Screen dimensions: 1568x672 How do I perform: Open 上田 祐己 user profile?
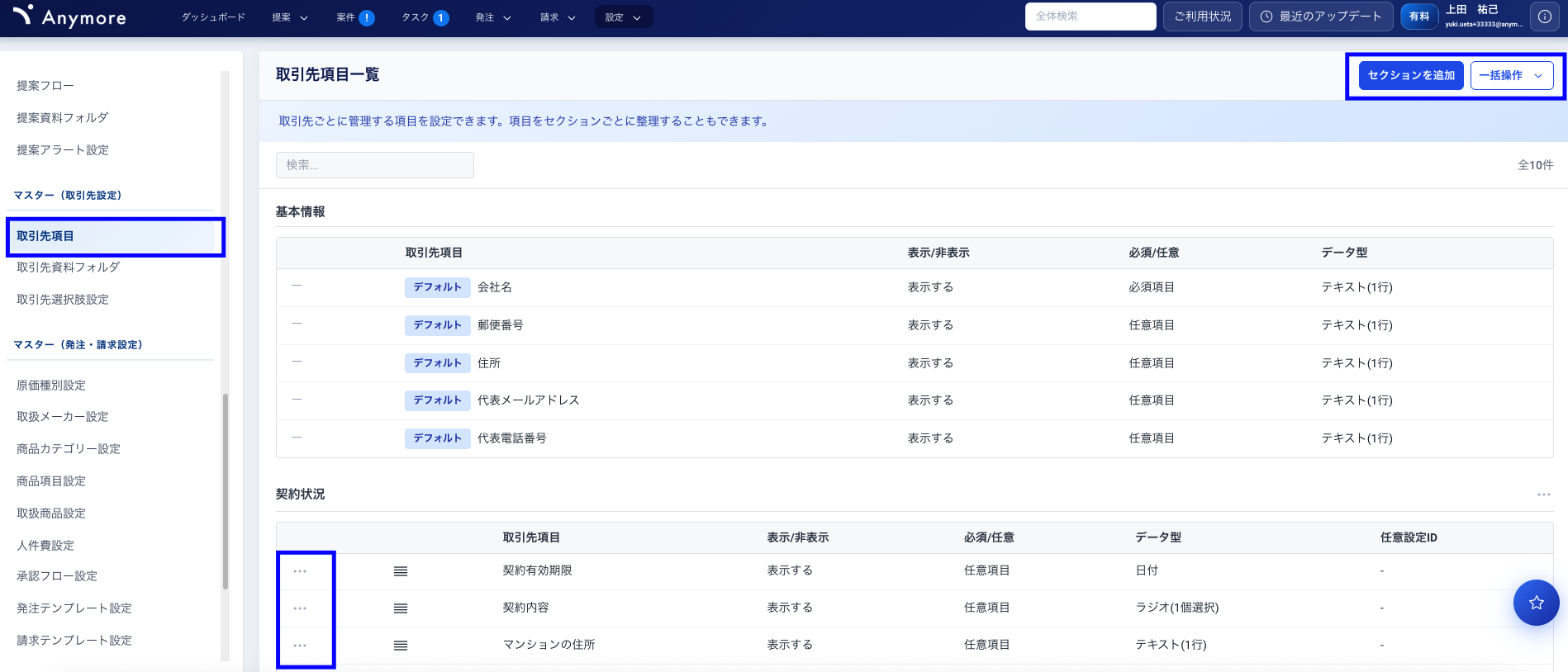tap(1483, 16)
